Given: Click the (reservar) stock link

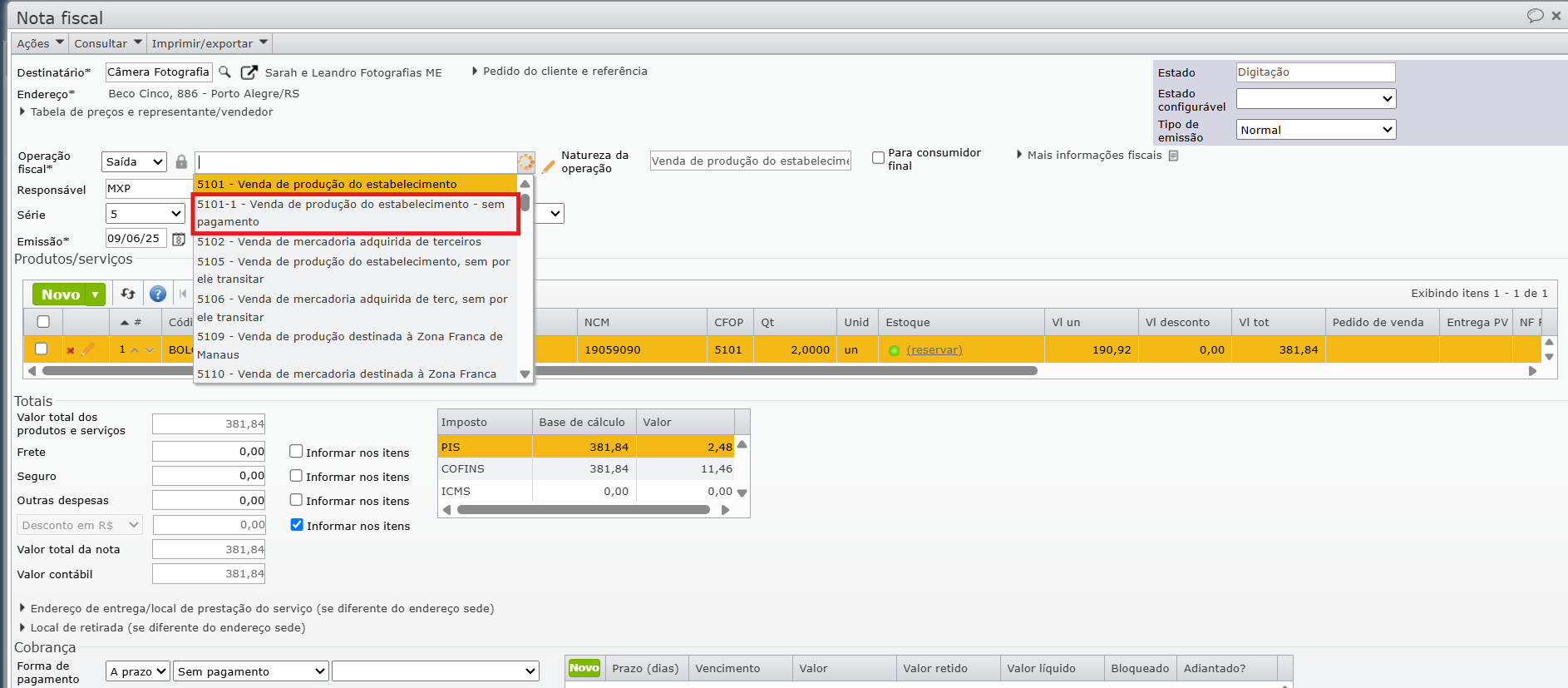Looking at the screenshot, I should point(934,350).
